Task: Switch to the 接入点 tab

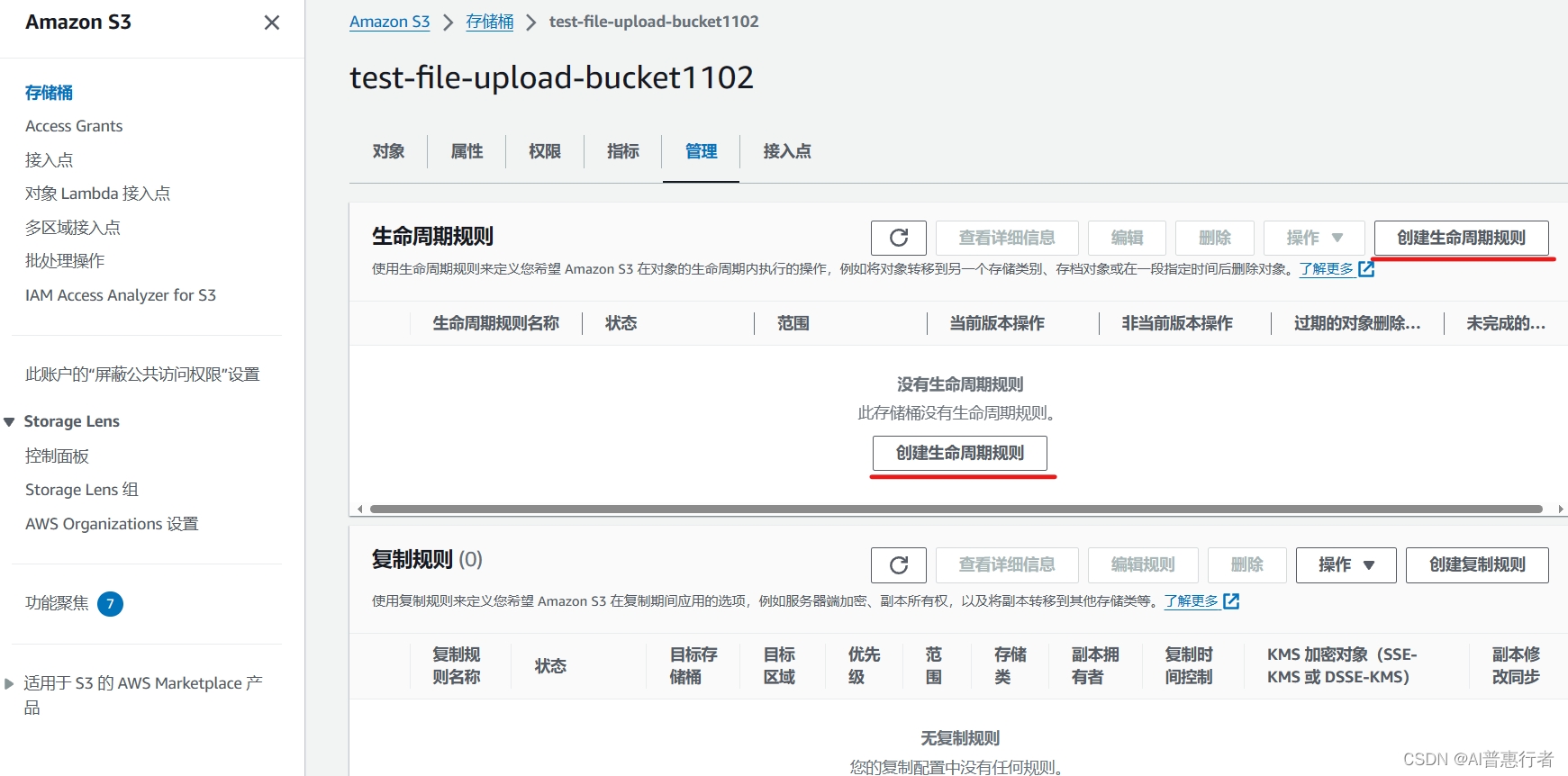Action: point(787,151)
